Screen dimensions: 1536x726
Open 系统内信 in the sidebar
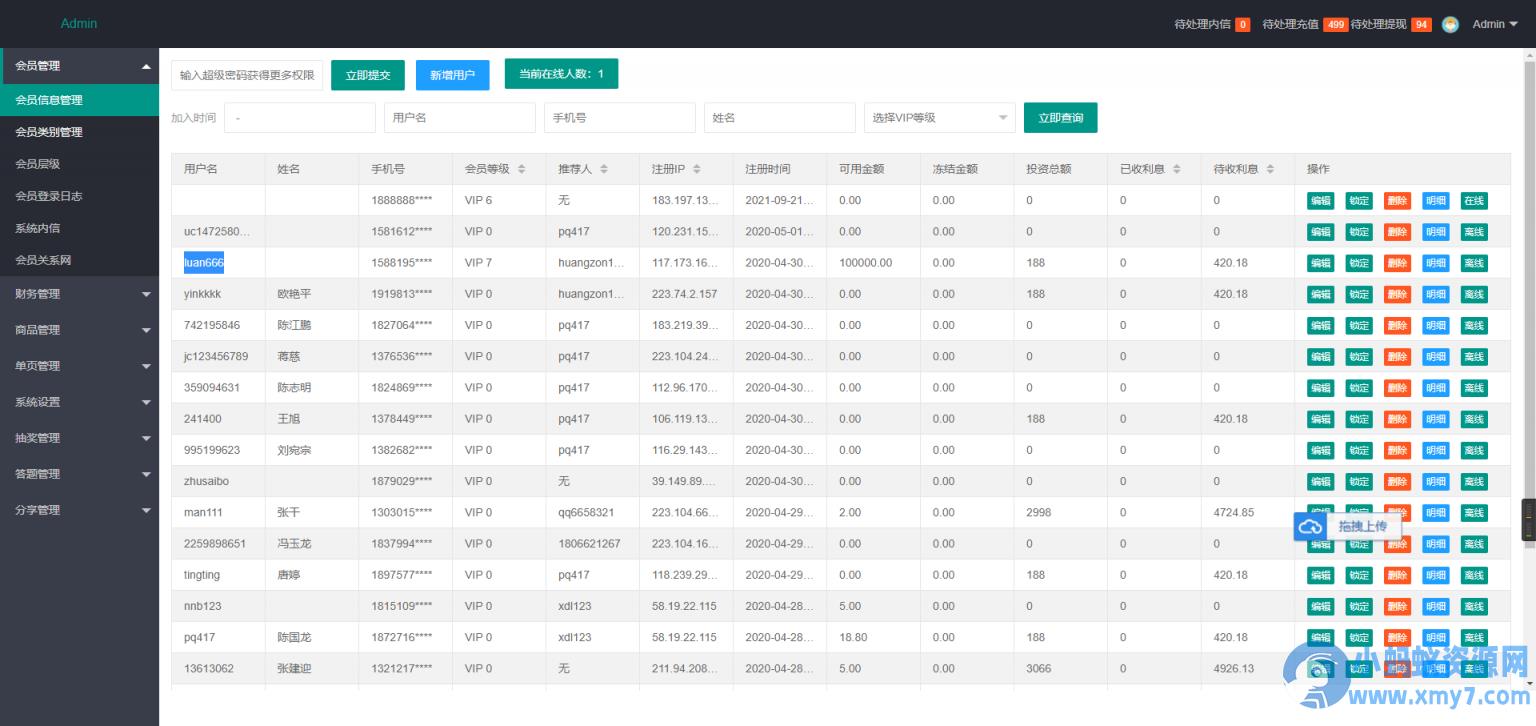click(79, 228)
